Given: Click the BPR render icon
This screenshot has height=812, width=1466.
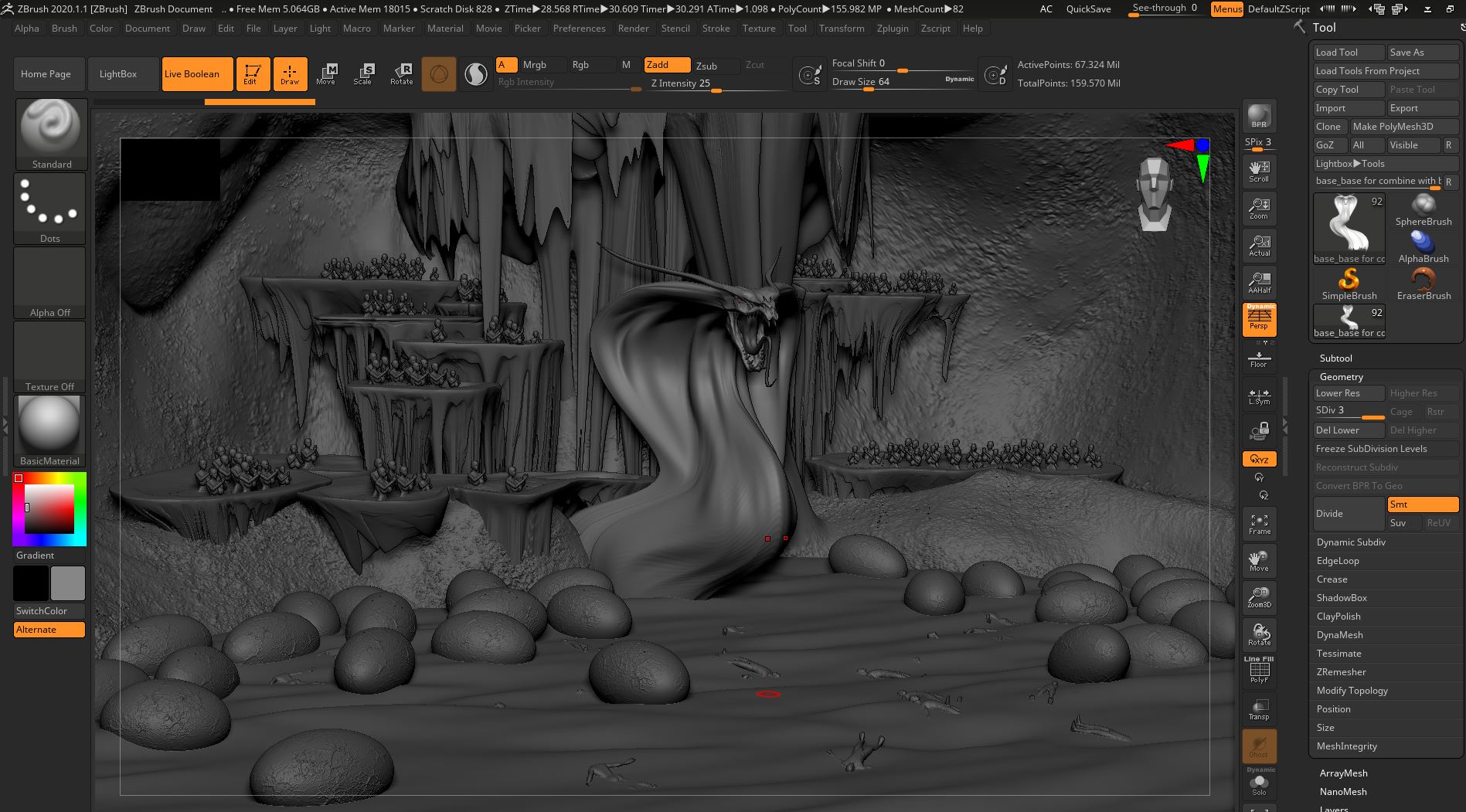Looking at the screenshot, I should (1259, 116).
